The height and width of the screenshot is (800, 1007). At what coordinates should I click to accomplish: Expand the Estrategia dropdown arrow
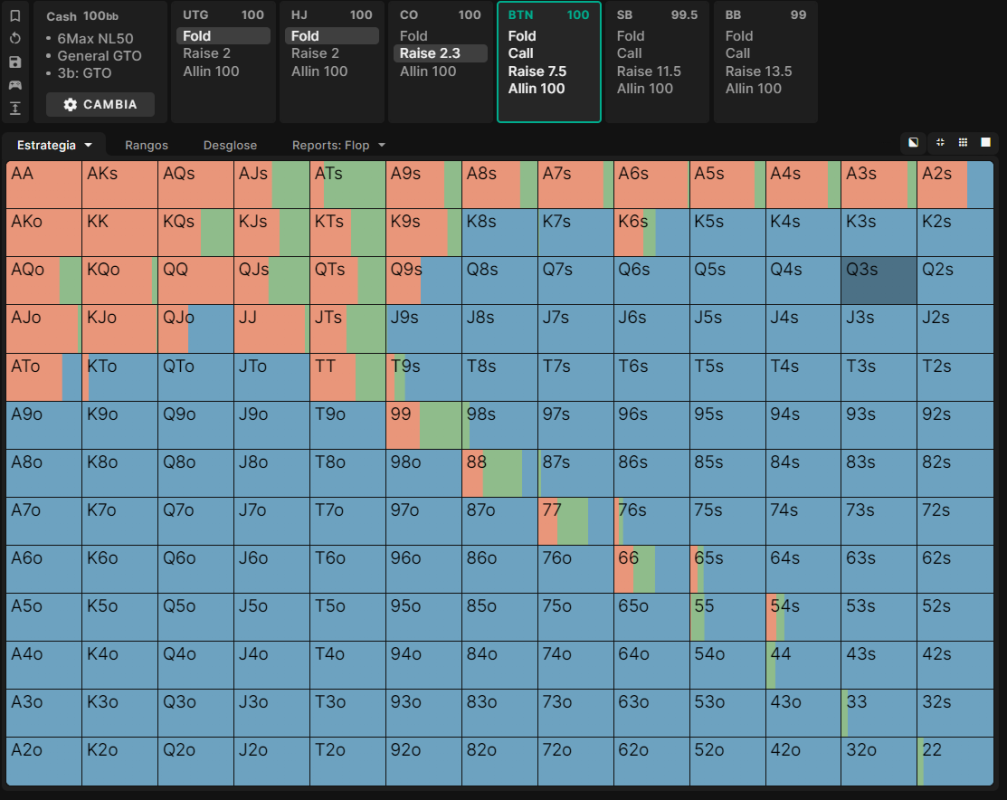point(88,145)
